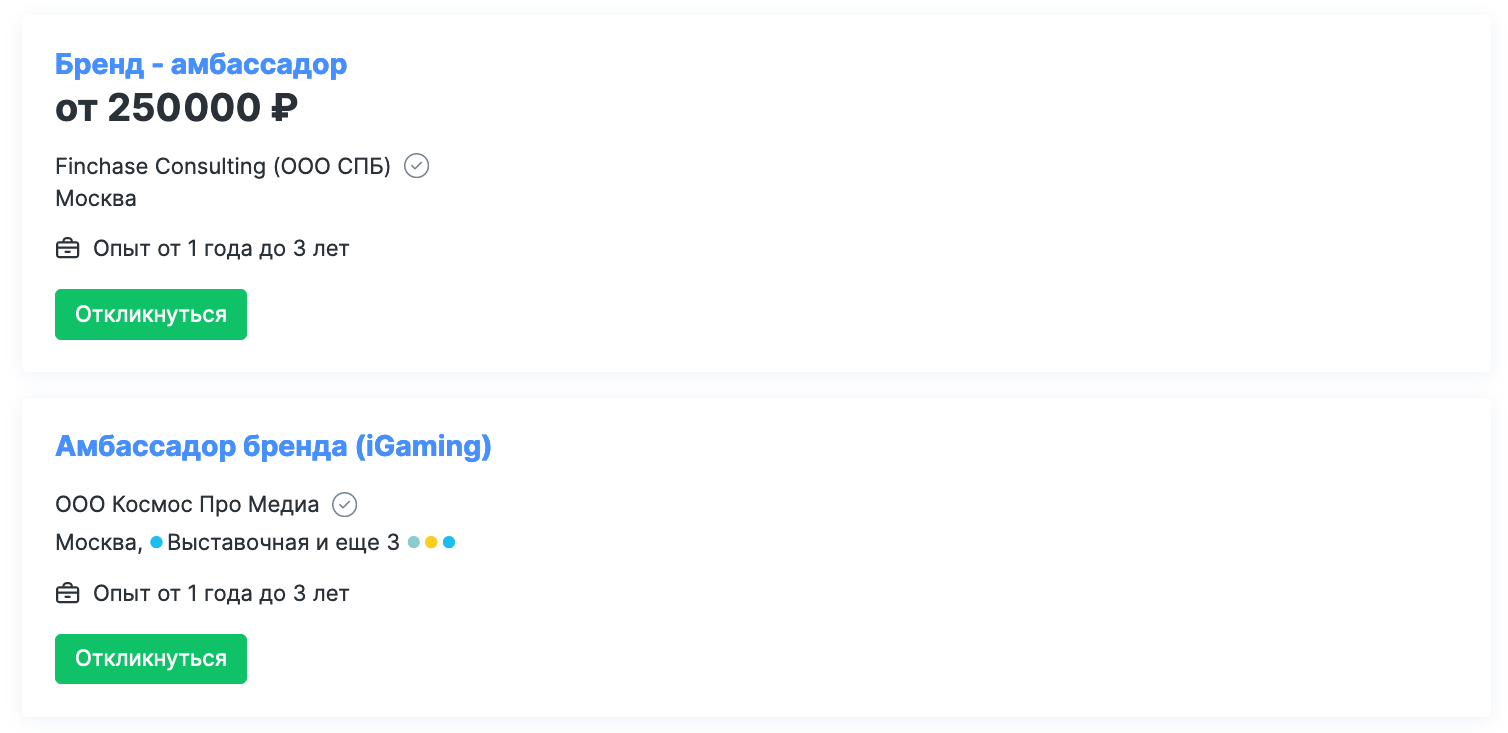Click blue metro dot before Выставочная
Screen dimensions: 1508x733
coord(157,543)
